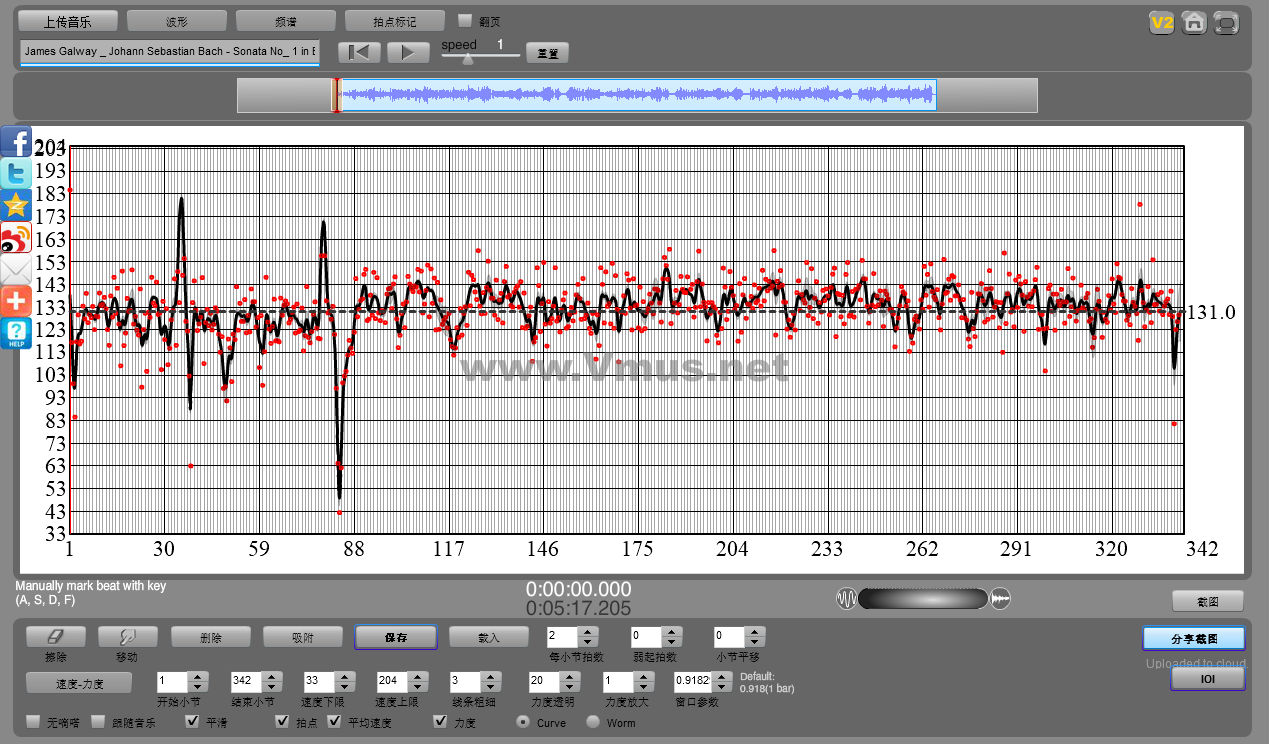The image size is (1269, 744).
Task: Click the 开始小节 start-bar value field showing 1
Action: [172, 682]
